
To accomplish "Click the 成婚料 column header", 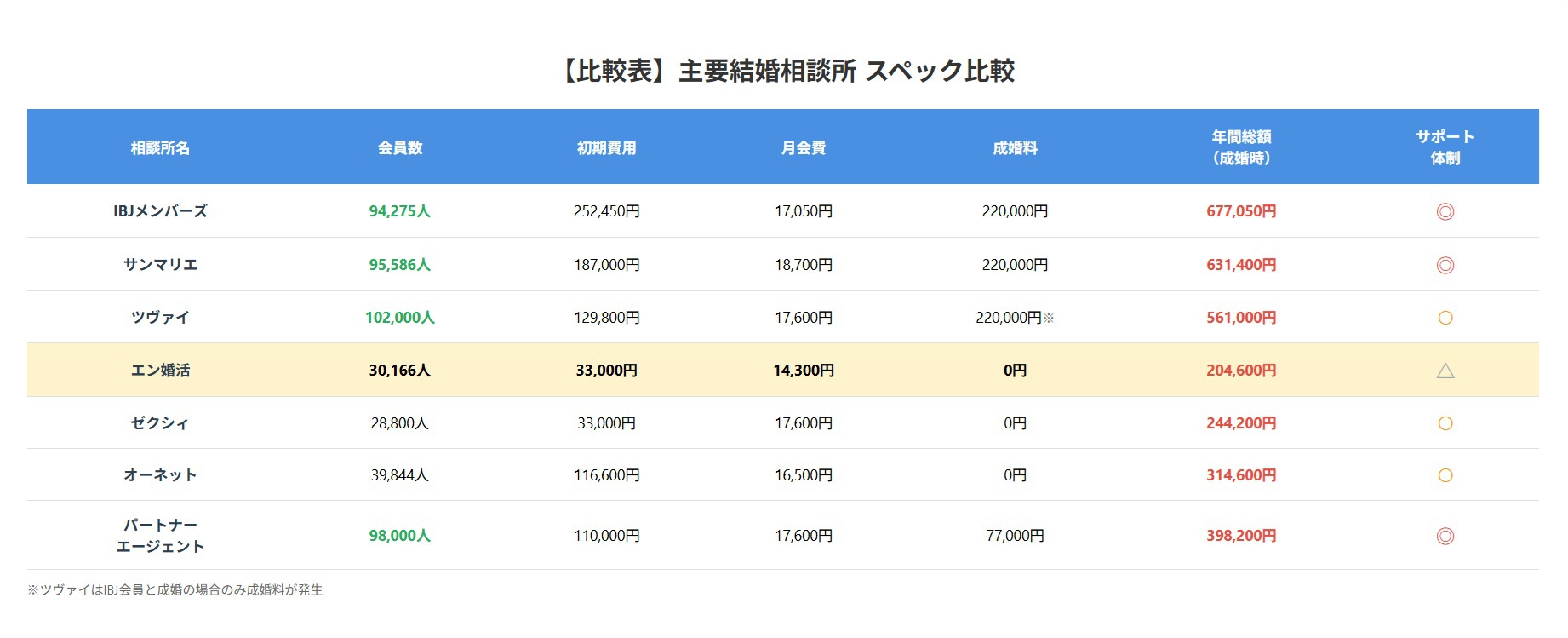I will [1015, 147].
